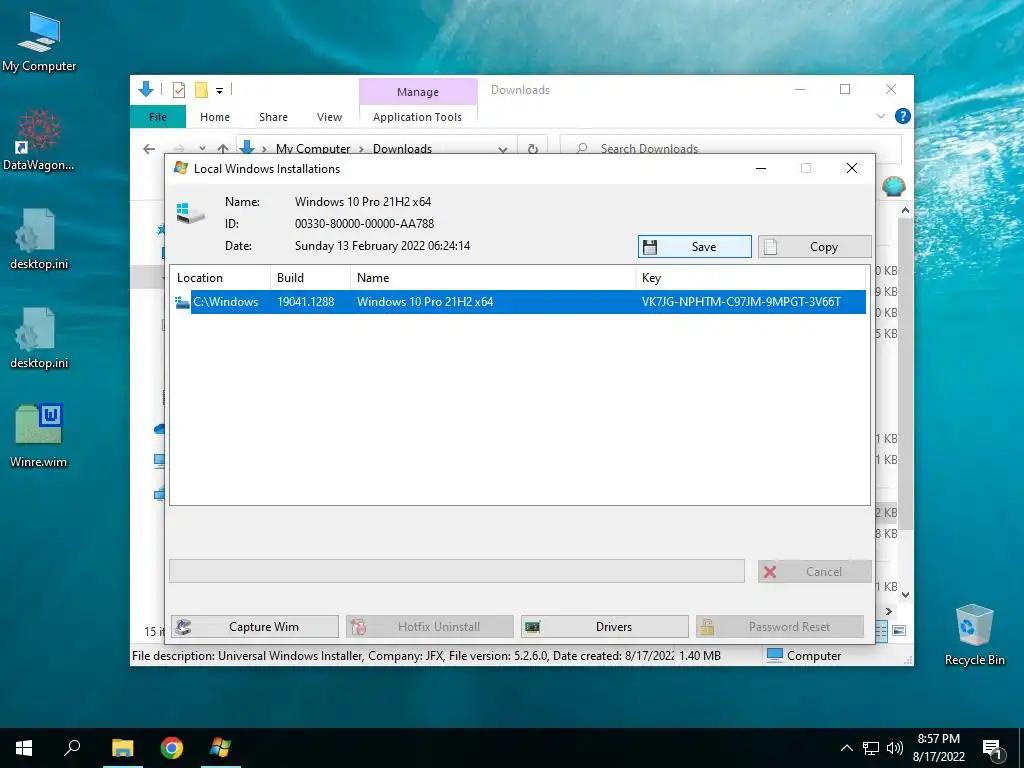The height and width of the screenshot is (768, 1024).
Task: Expand the ribbon with the chevron
Action: 881,116
